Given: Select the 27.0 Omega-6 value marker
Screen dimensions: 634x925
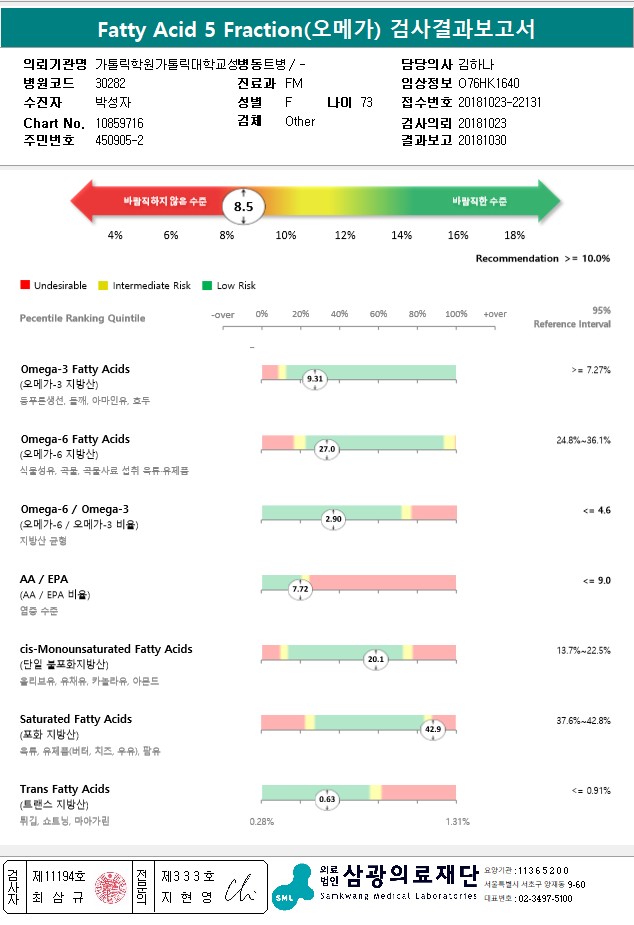Looking at the screenshot, I should 327,449.
